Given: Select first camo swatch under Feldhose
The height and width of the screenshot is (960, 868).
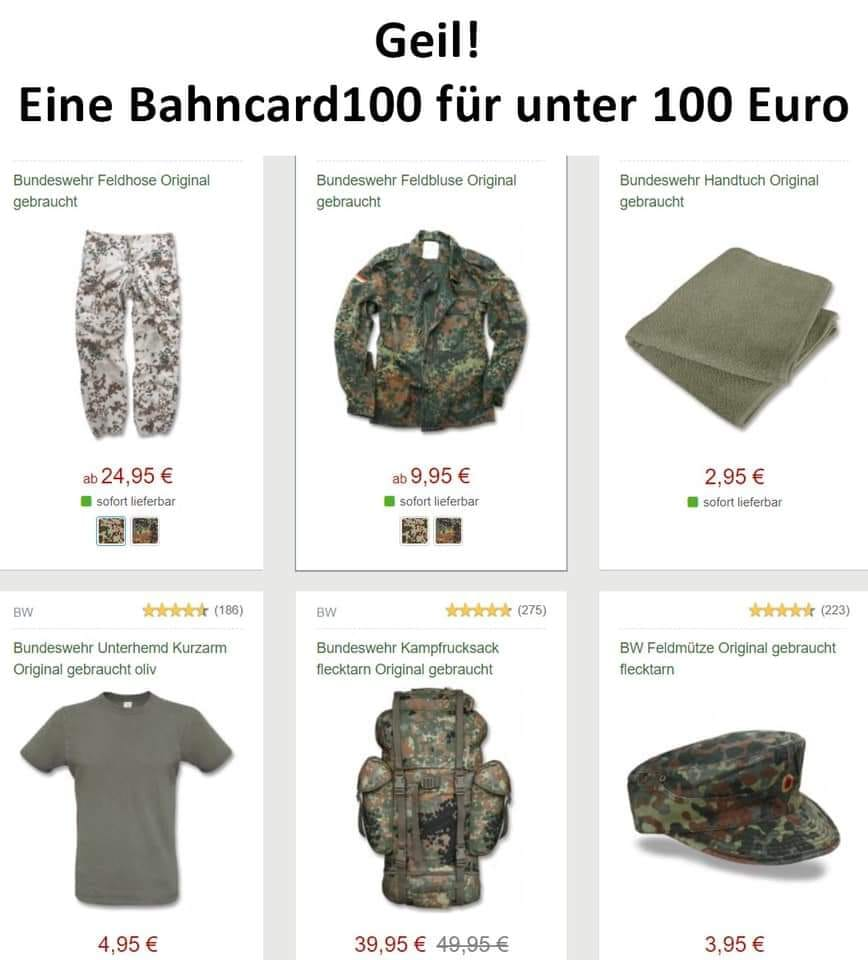Looking at the screenshot, I should 111,531.
